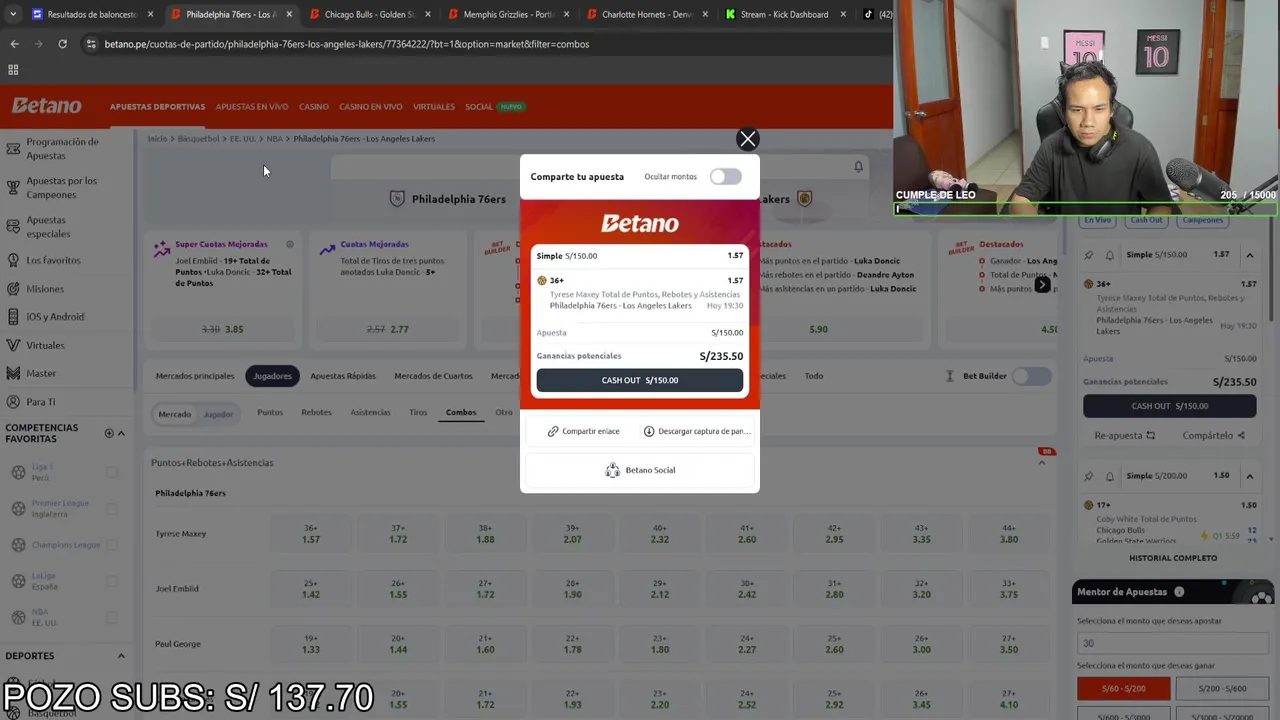This screenshot has width=1280, height=720.
Task: Select the Rebotes filter
Action: pyautogui.click(x=316, y=412)
